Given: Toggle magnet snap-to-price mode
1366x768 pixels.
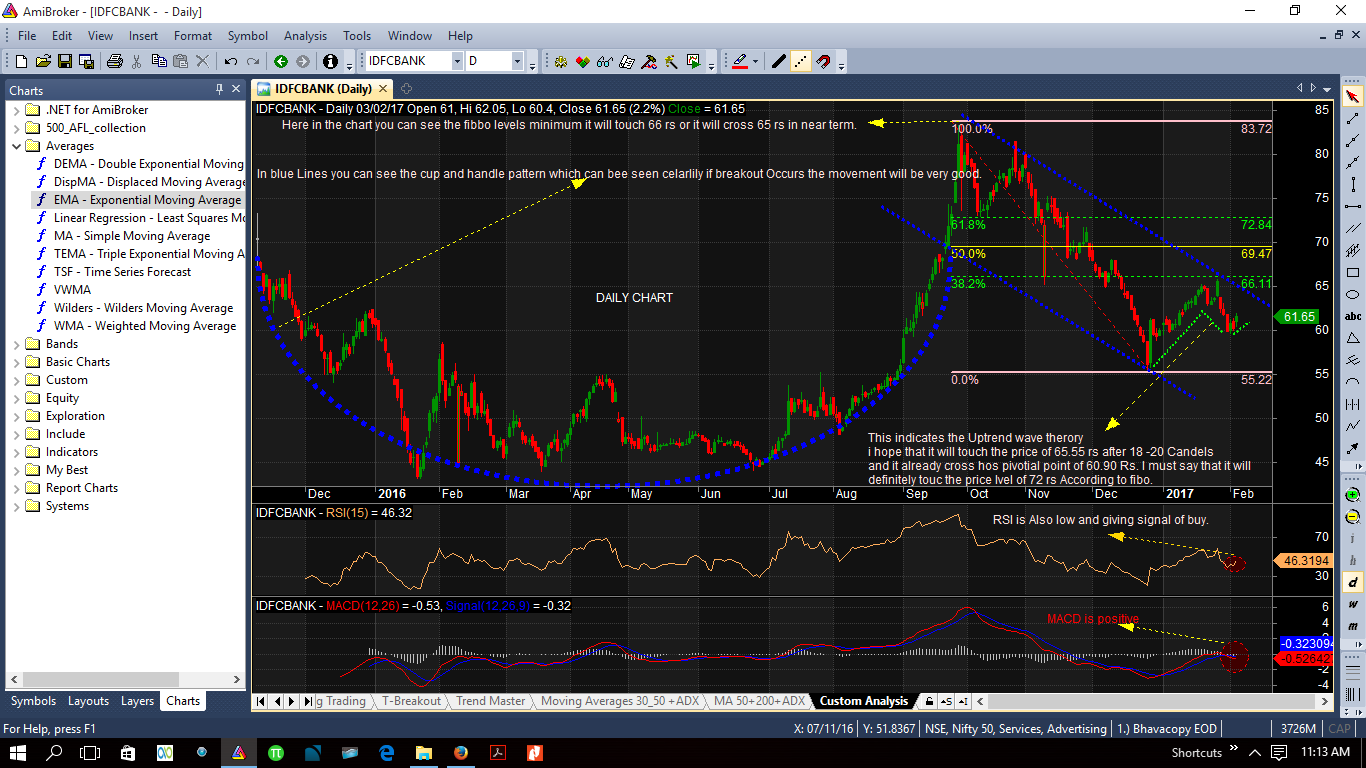Looking at the screenshot, I should pos(823,61).
